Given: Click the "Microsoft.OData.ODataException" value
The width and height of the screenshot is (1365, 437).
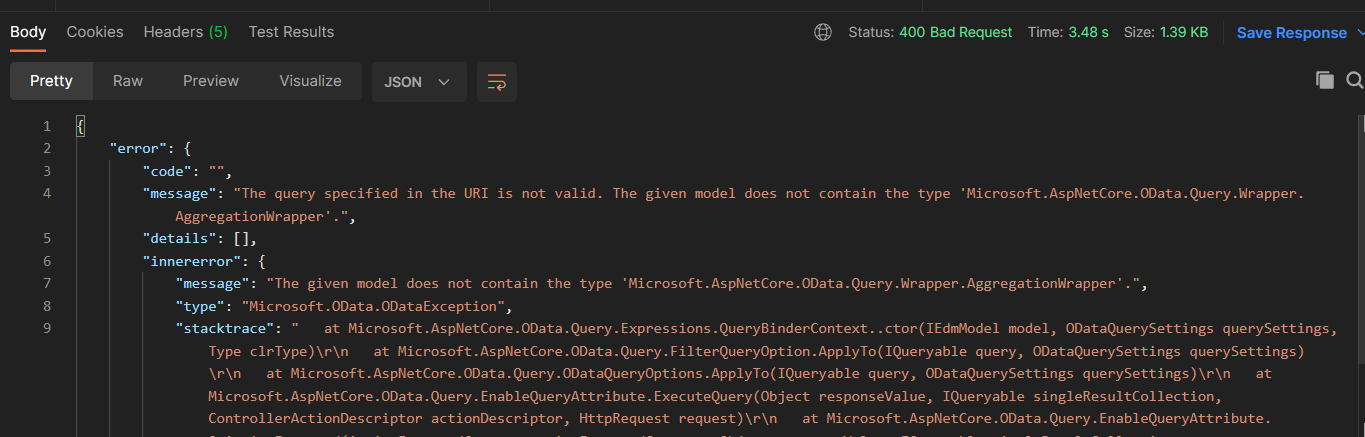Looking at the screenshot, I should pyautogui.click(x=373, y=305).
